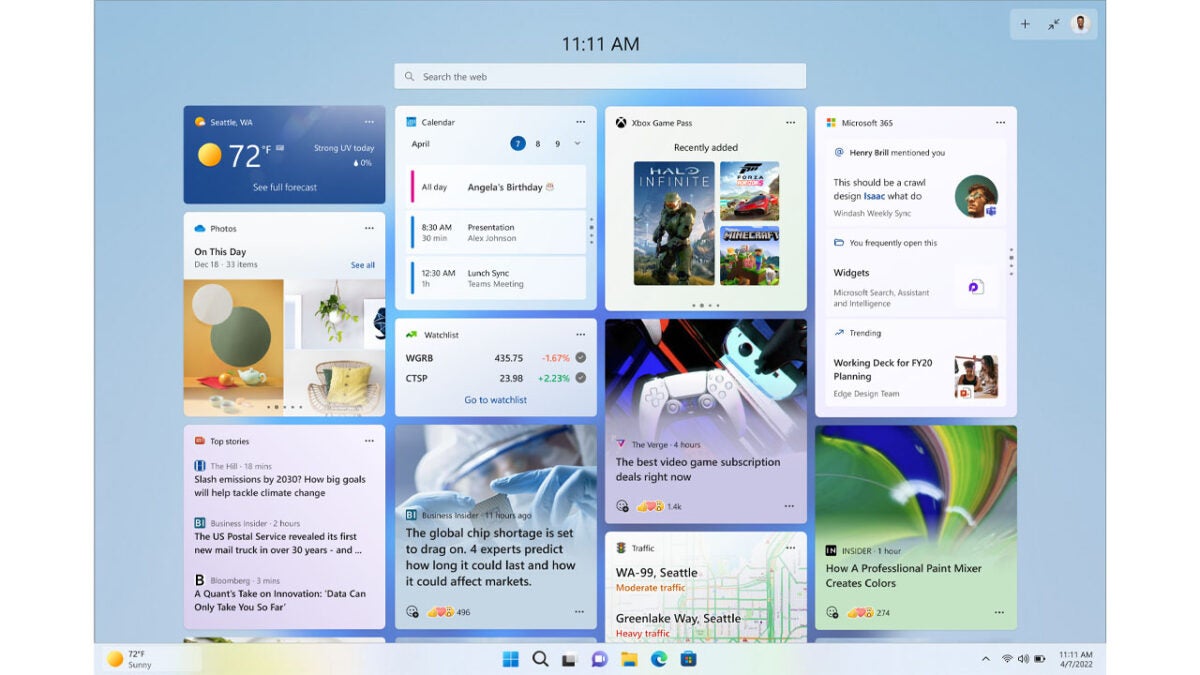This screenshot has width=1200, height=675.
Task: Select day 9 in the Calendar widget
Action: click(x=557, y=144)
